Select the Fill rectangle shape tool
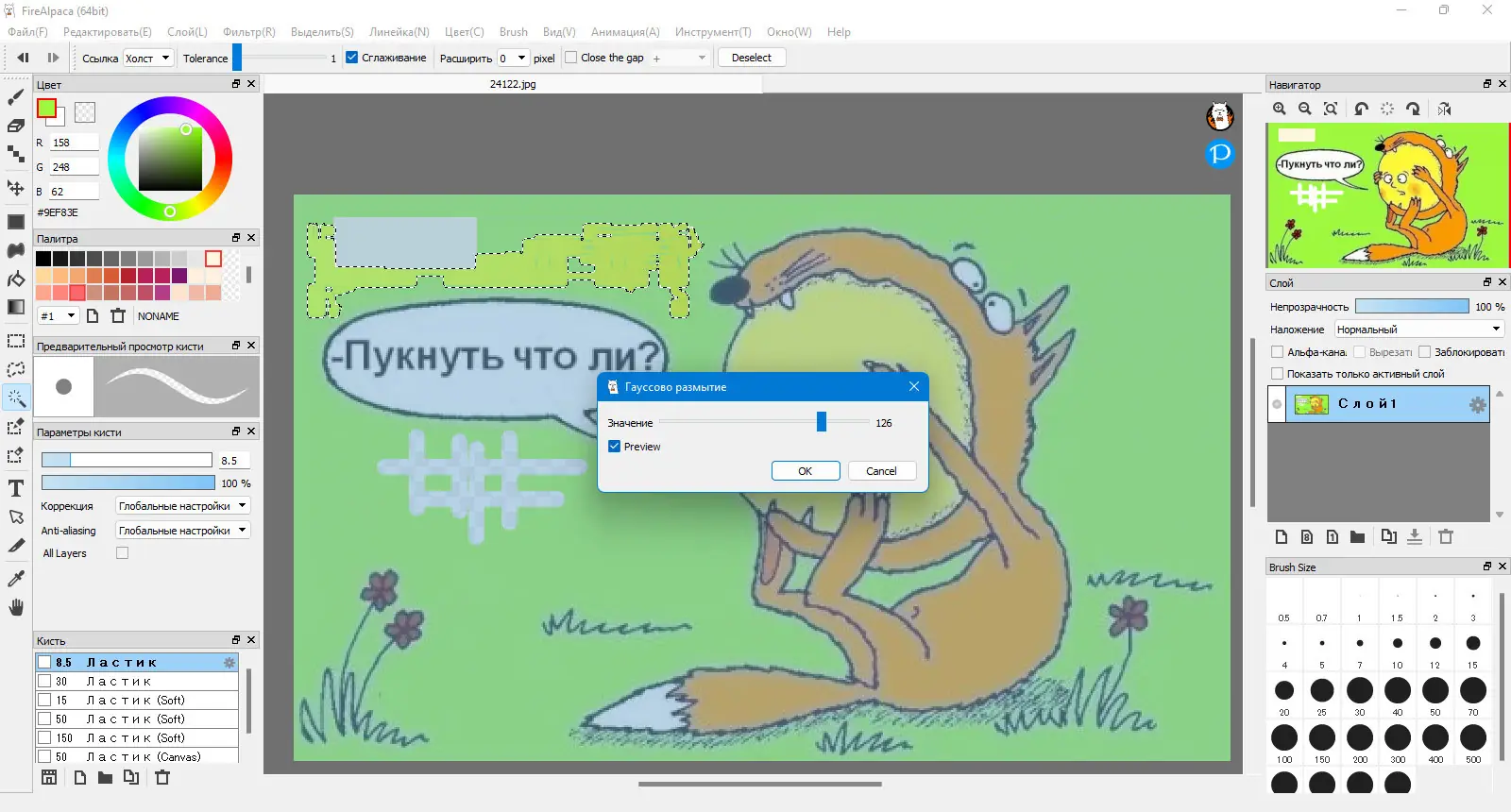The height and width of the screenshot is (812, 1511). [x=16, y=222]
